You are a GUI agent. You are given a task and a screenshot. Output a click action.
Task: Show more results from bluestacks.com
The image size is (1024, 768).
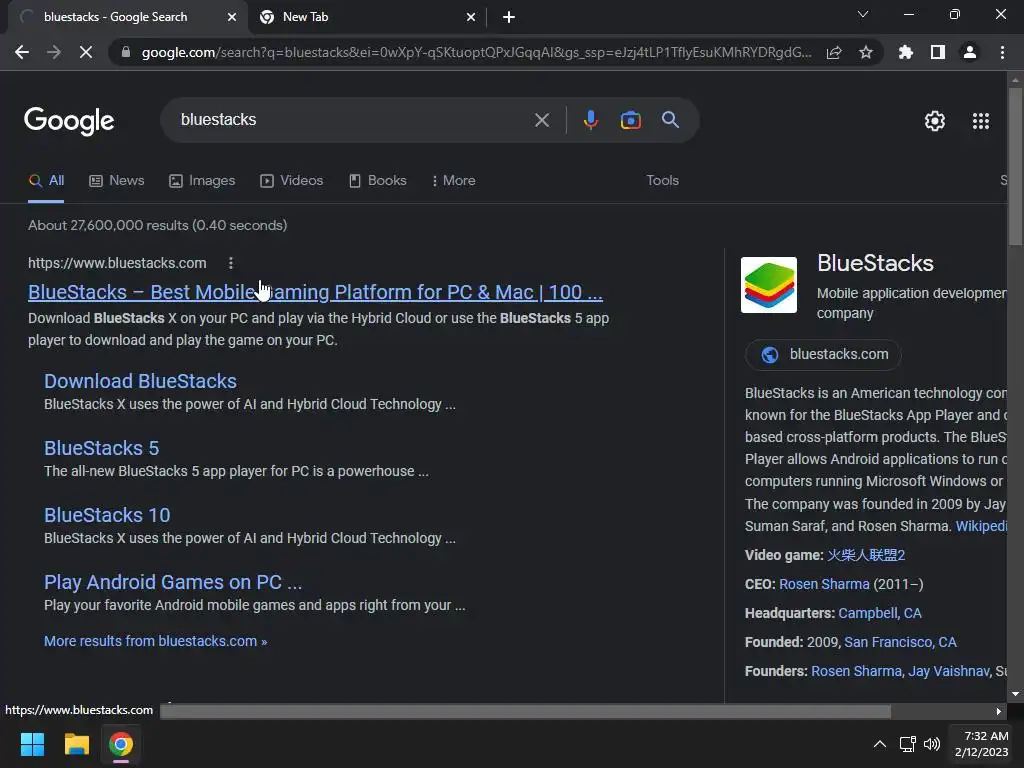click(155, 641)
